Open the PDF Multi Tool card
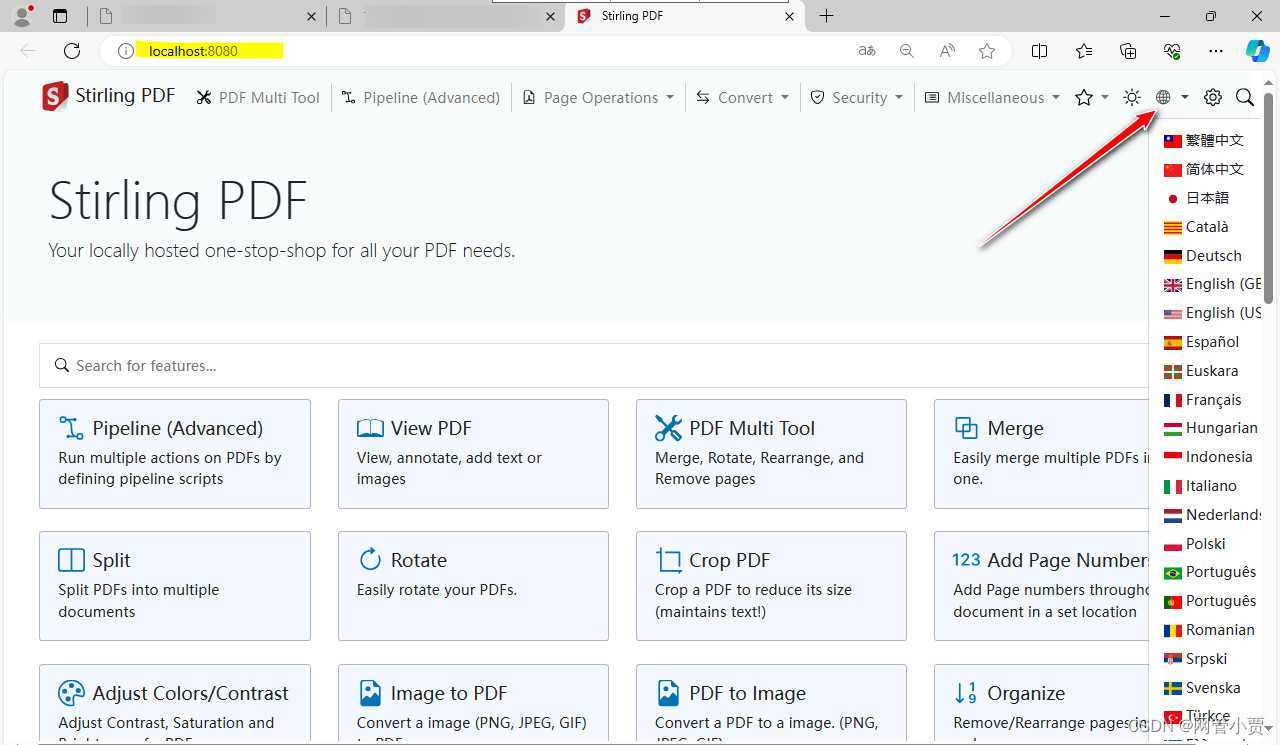Viewport: 1280px width, 745px height. [x=771, y=454]
